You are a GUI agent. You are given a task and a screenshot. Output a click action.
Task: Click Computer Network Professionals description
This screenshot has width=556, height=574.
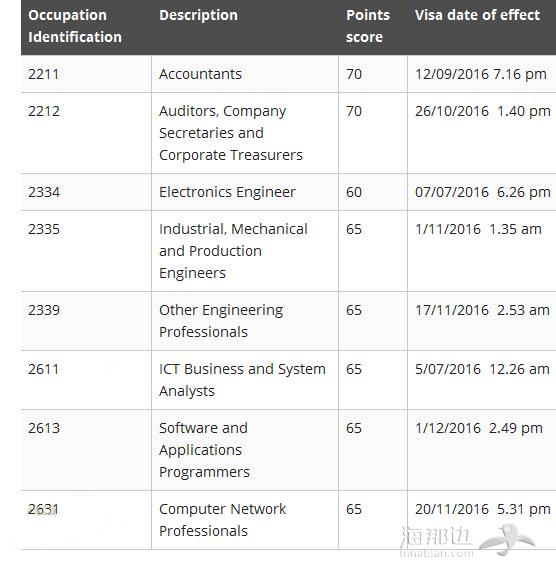click(222, 520)
